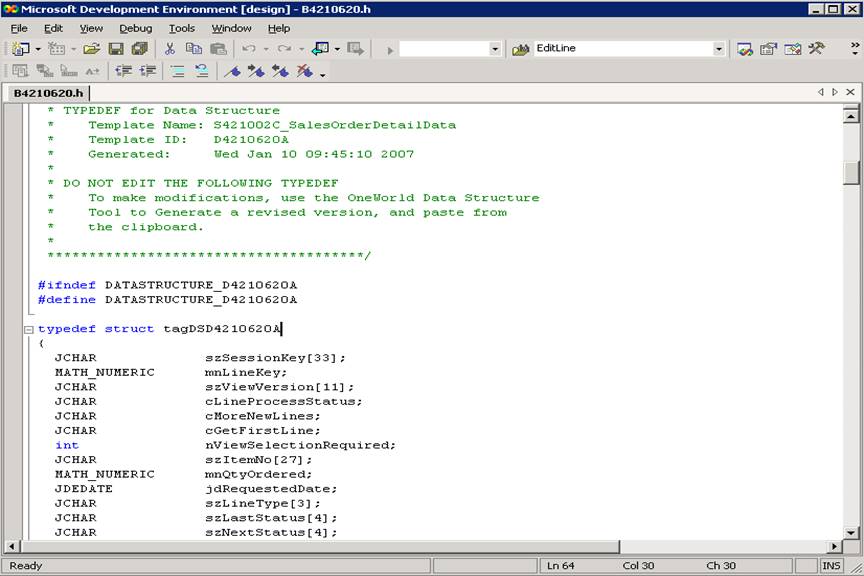Click the Add New Item icon
This screenshot has width=864, height=576.
(56, 49)
